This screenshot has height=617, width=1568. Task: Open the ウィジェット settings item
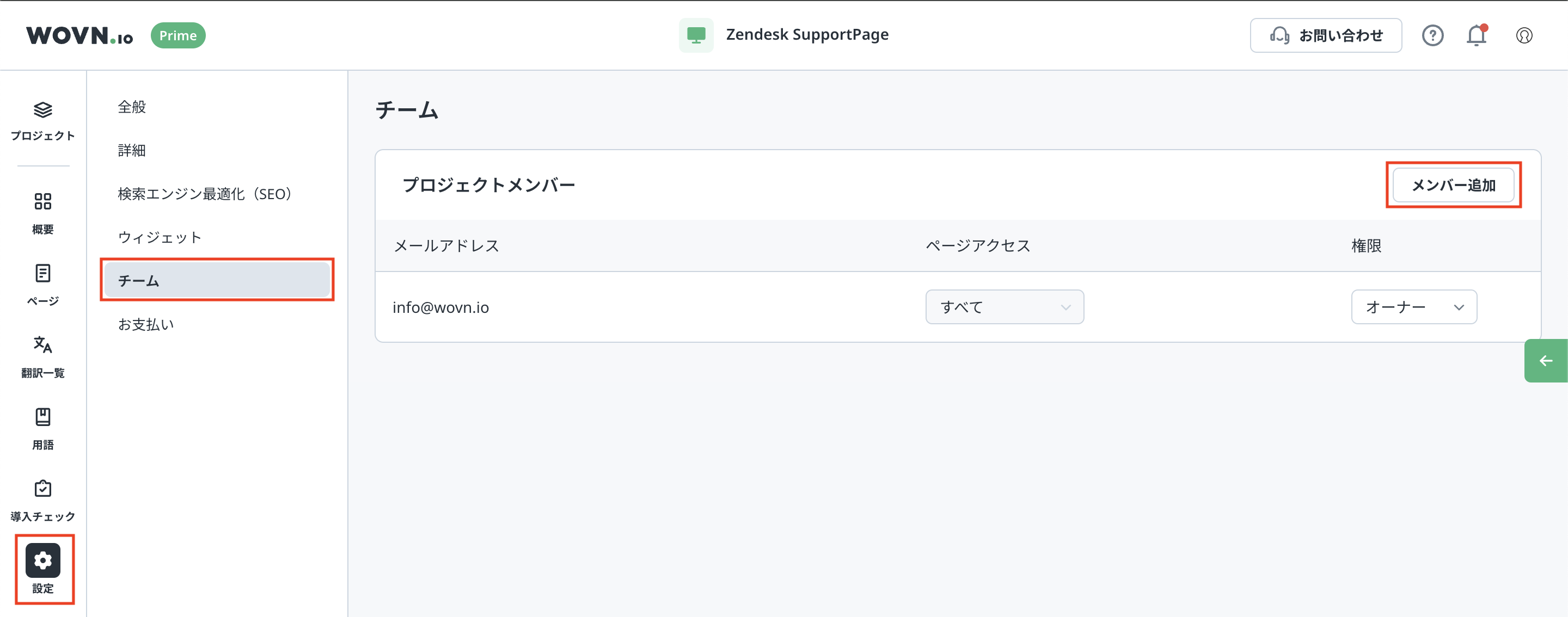pyautogui.click(x=160, y=237)
